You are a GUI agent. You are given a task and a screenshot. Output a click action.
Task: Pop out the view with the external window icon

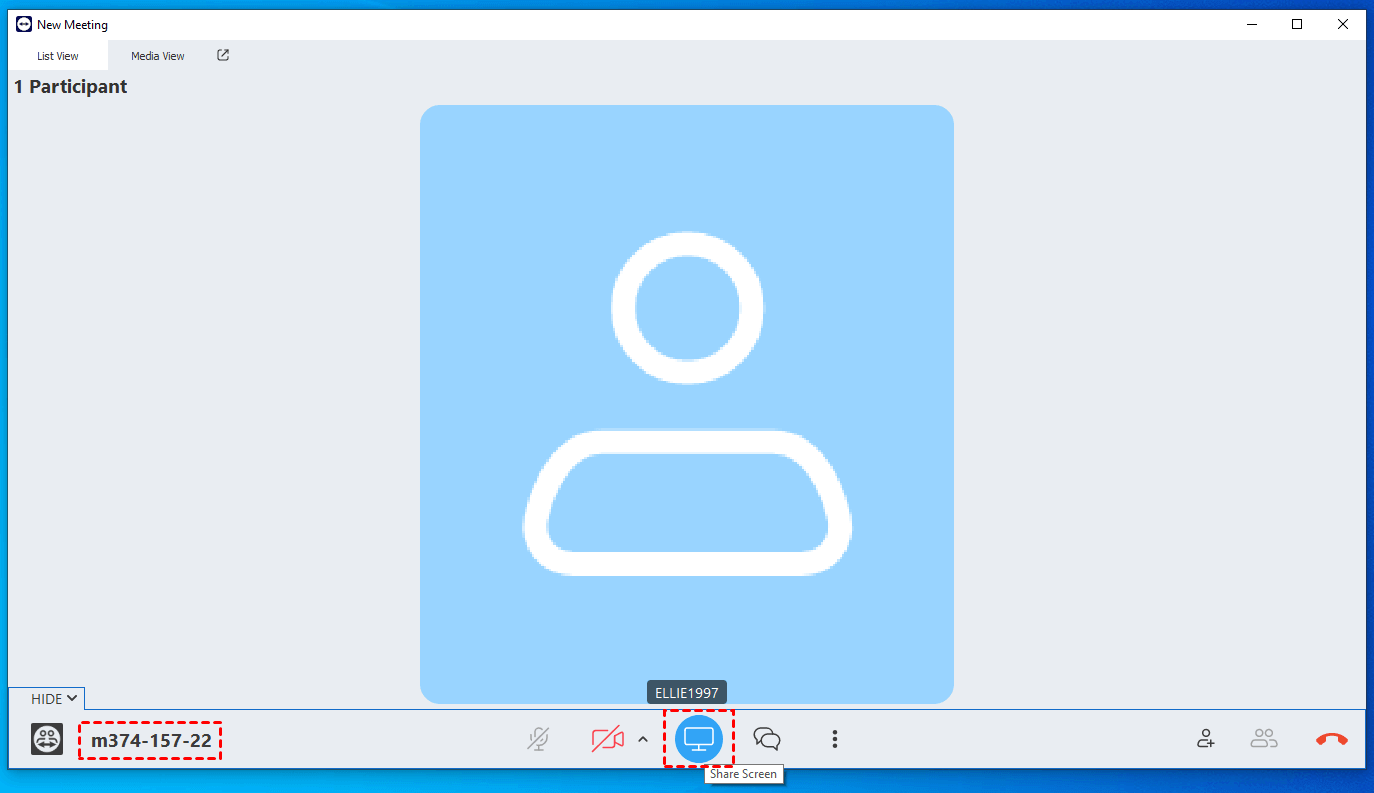[x=223, y=56]
